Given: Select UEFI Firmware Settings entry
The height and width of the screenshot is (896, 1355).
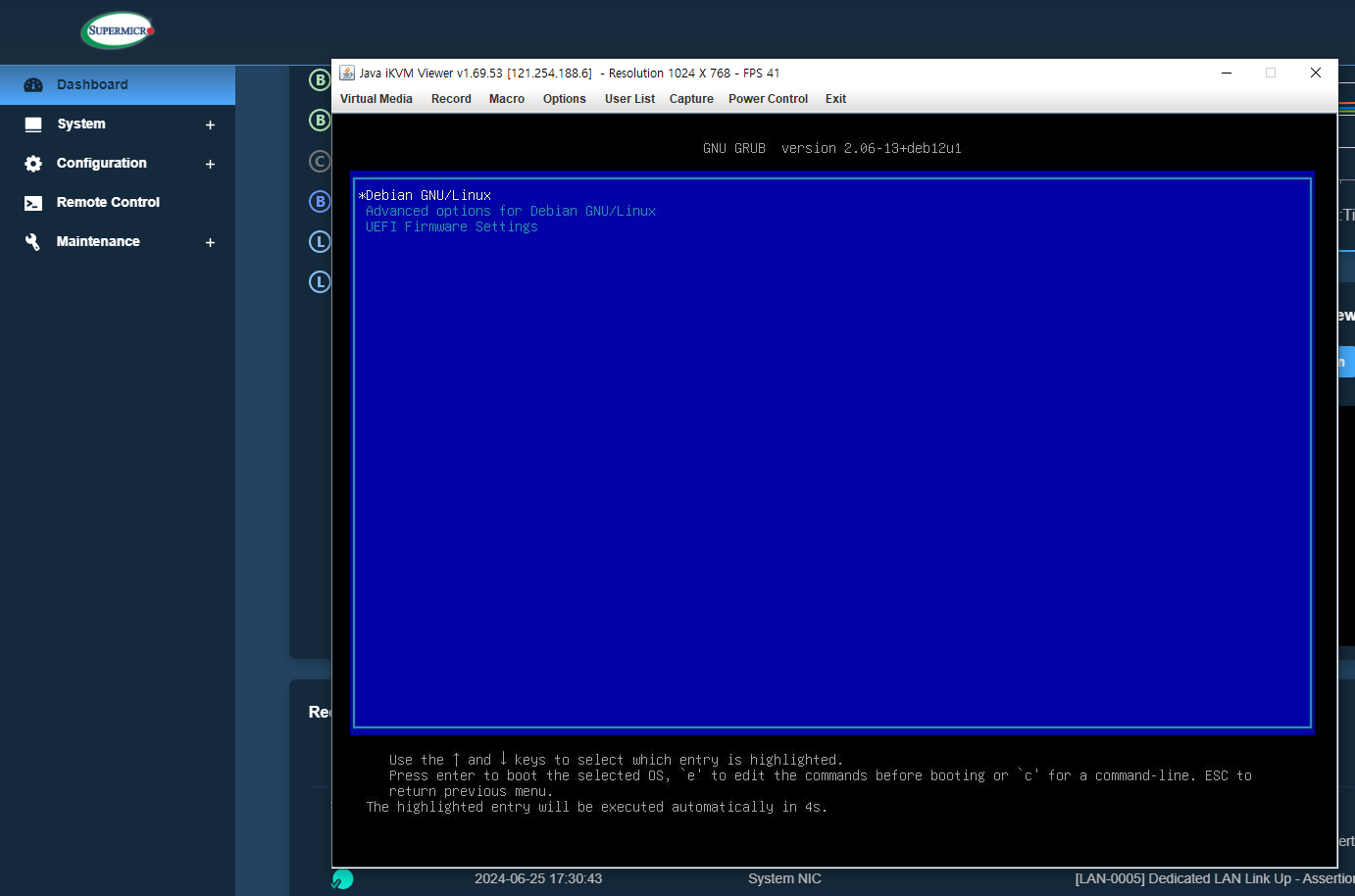Looking at the screenshot, I should (452, 226).
